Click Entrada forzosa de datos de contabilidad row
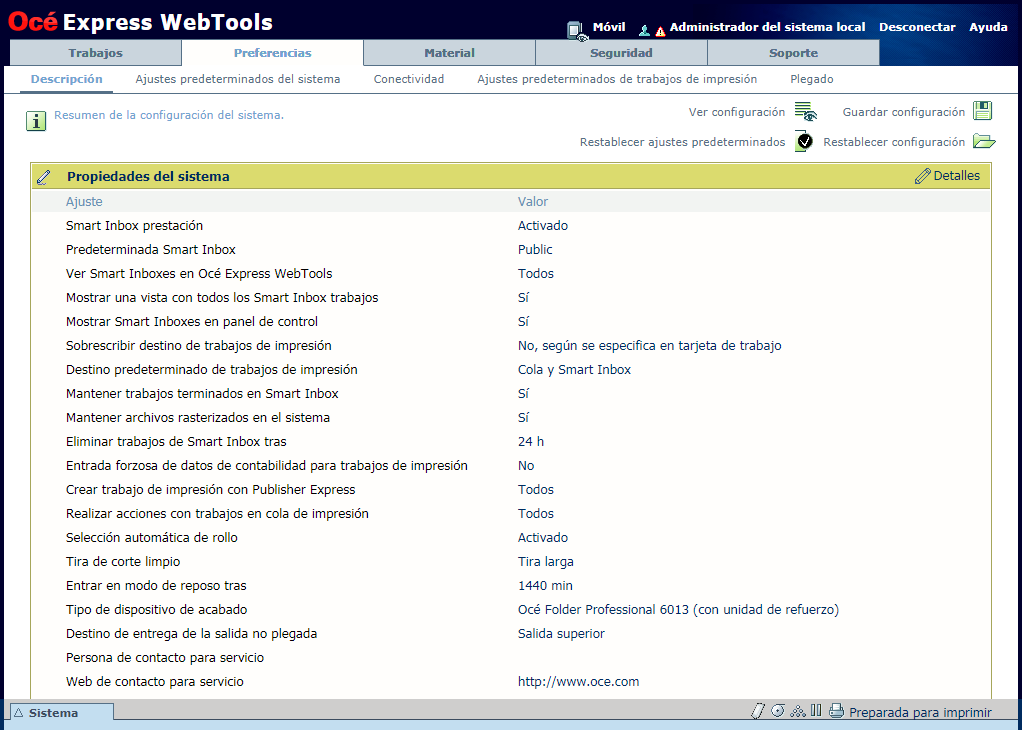The image size is (1022, 730). (x=267, y=465)
